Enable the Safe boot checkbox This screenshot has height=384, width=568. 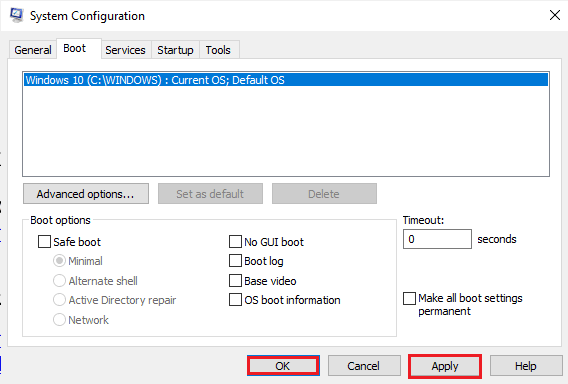(x=44, y=242)
